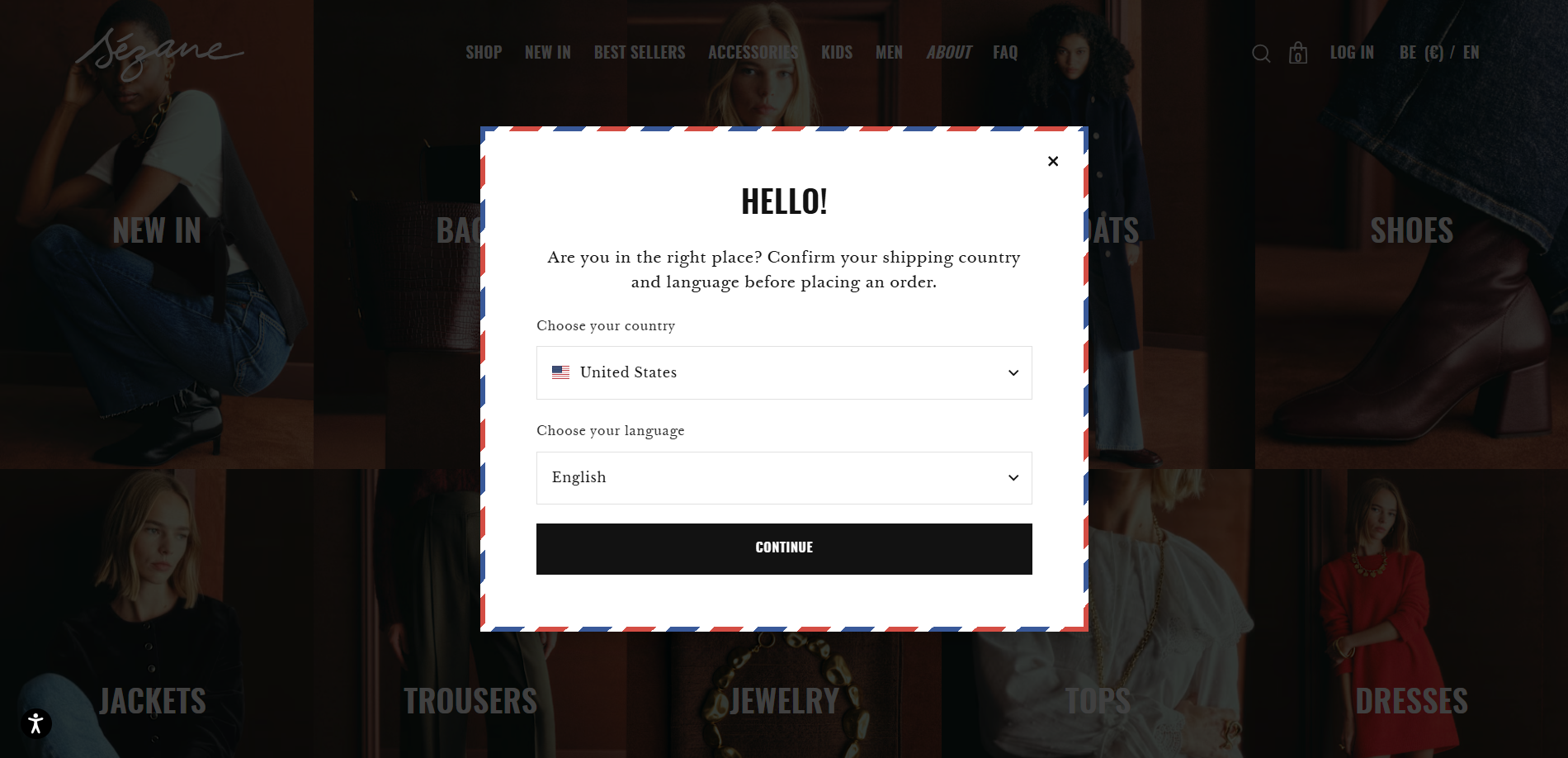Screen dimensions: 1568x758
Task: Expand the language dropdown chevron
Action: tap(1013, 478)
